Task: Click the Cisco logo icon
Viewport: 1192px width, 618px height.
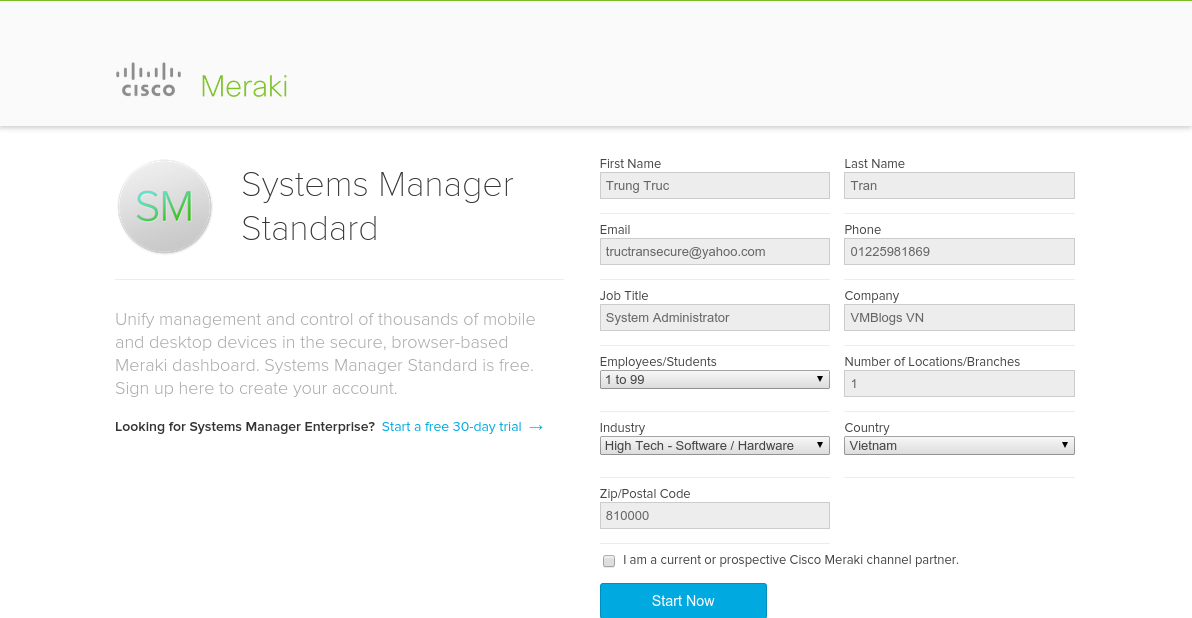Action: (x=148, y=80)
